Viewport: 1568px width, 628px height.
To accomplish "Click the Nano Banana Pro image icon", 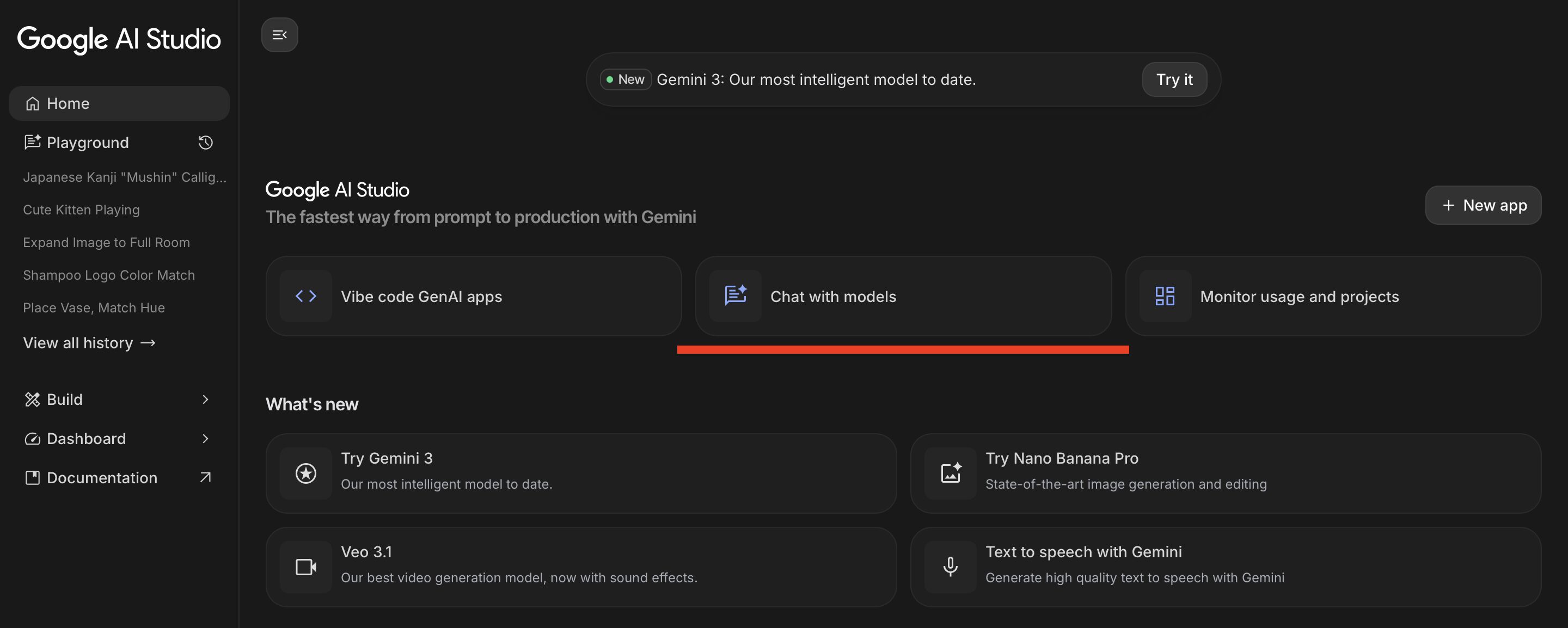I will (950, 473).
